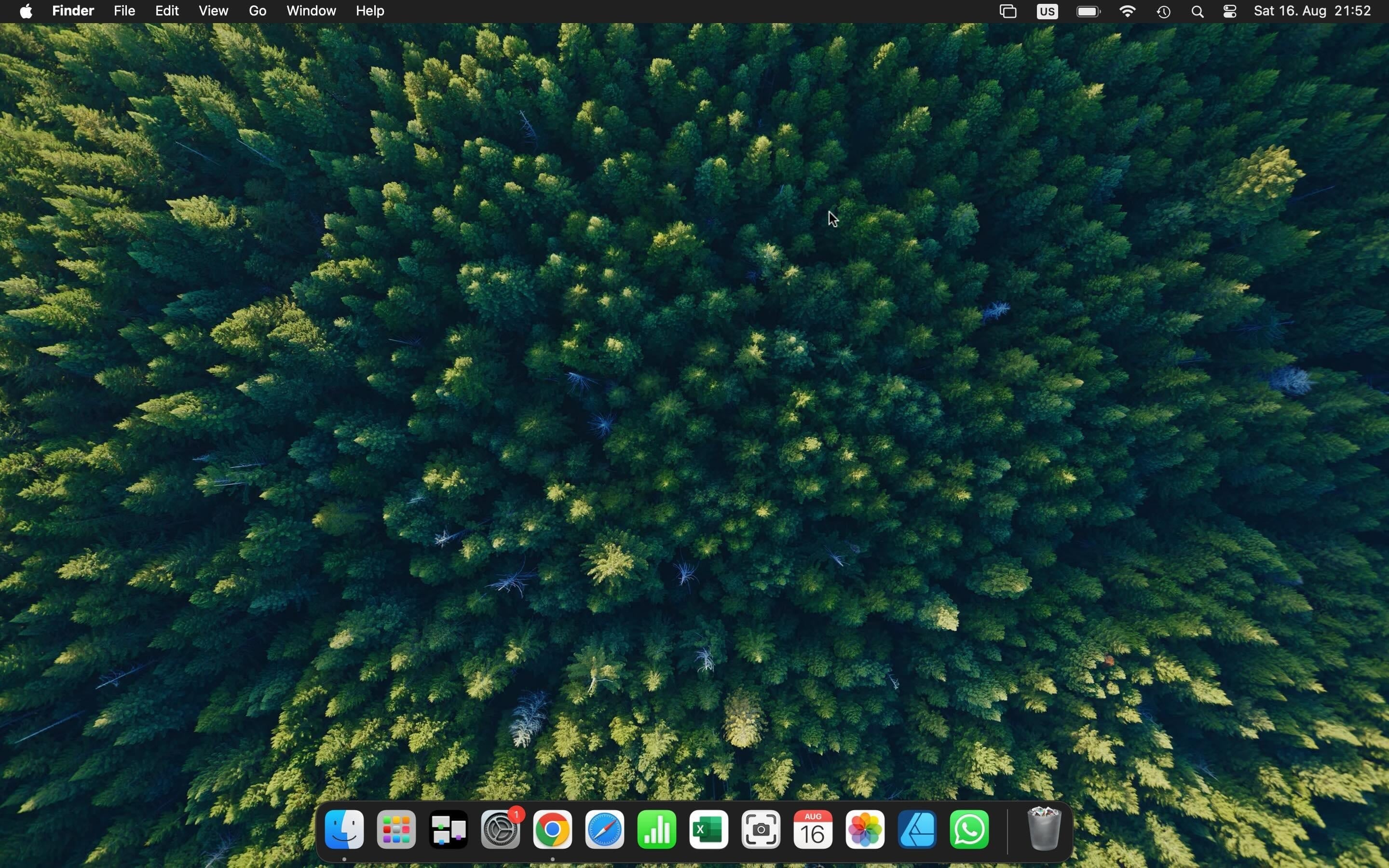Open the Window menu
1389x868 pixels.
[x=311, y=11]
